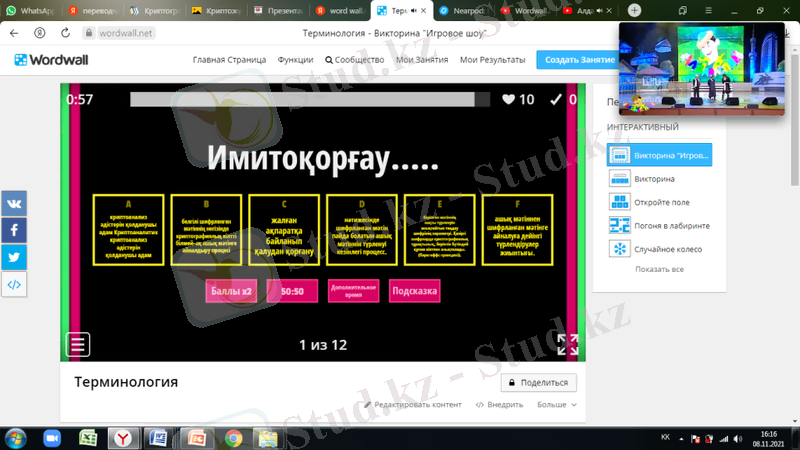Open the game hamburger menu
Screen dimensions: 800x450
click(x=78, y=344)
